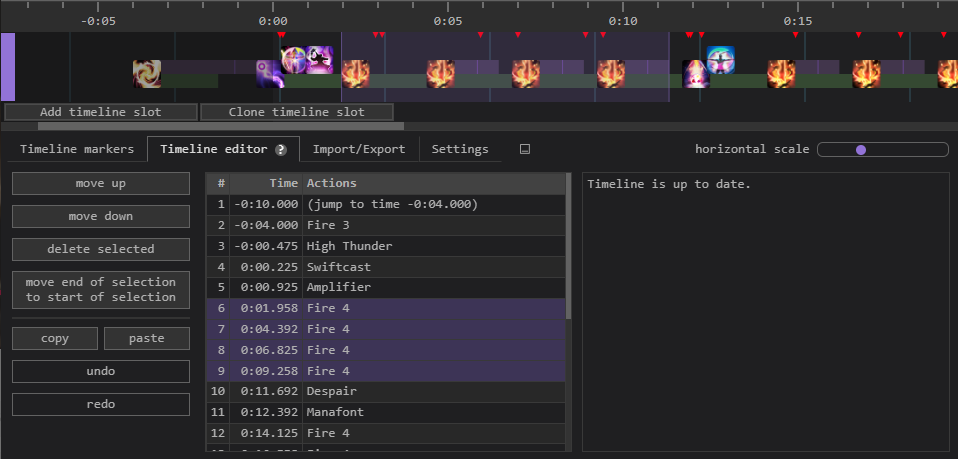Click the Despair icon on the timeline

click(696, 74)
